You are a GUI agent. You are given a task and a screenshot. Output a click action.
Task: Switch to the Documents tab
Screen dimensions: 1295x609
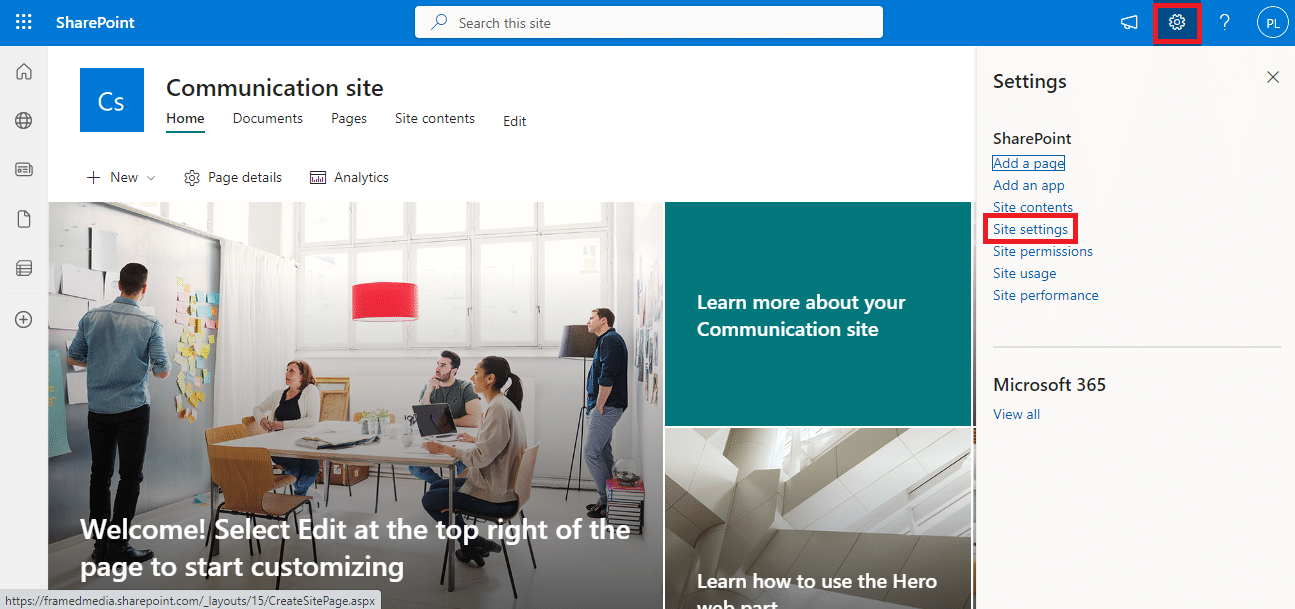pos(267,118)
